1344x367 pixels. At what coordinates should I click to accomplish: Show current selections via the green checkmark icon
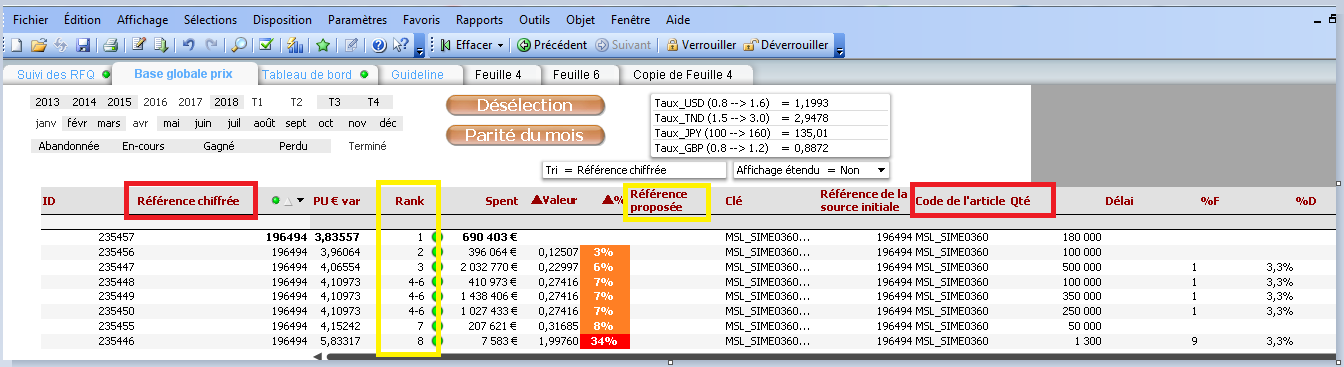pos(266,45)
